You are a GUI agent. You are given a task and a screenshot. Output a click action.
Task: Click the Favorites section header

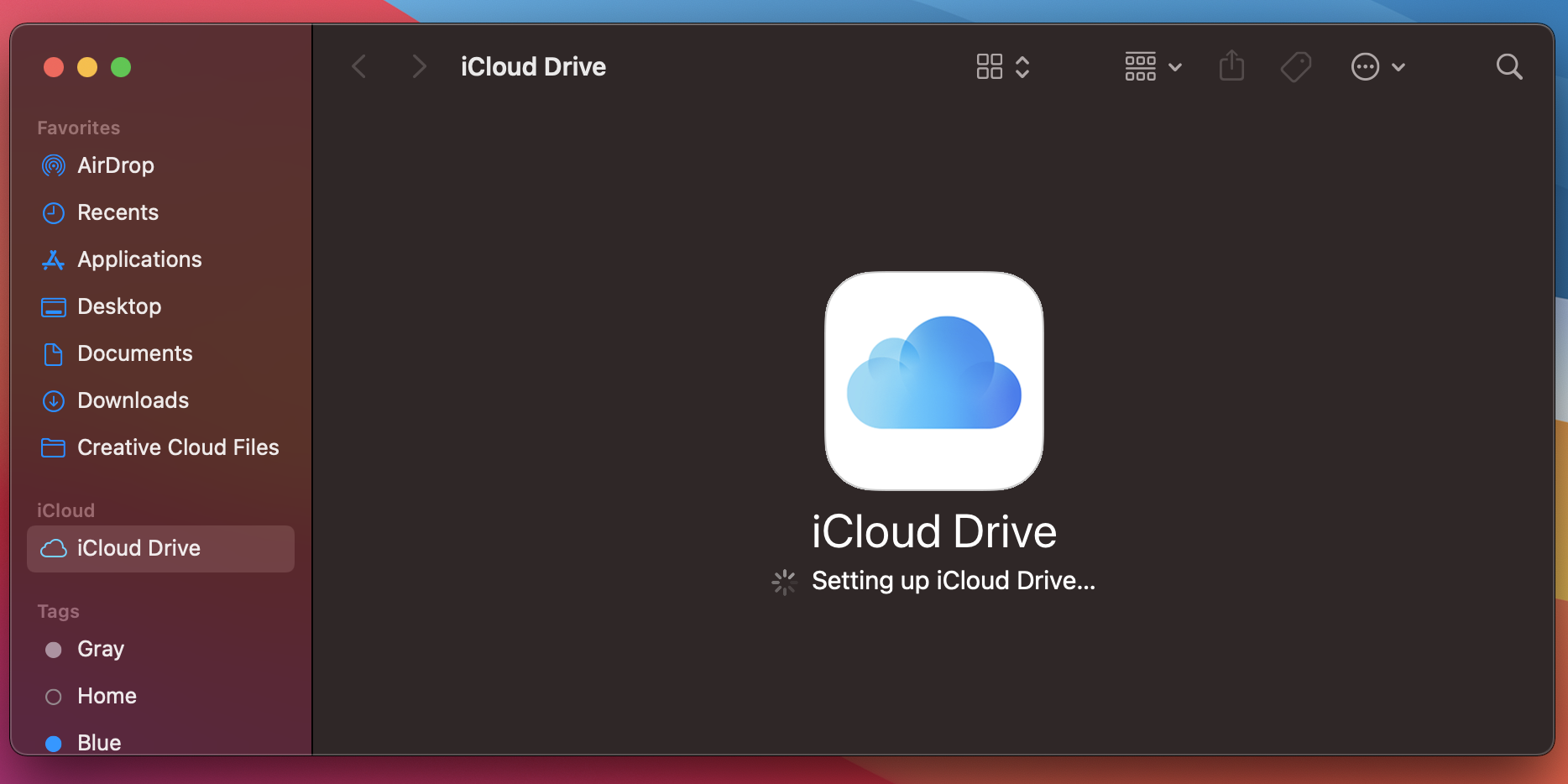(79, 128)
